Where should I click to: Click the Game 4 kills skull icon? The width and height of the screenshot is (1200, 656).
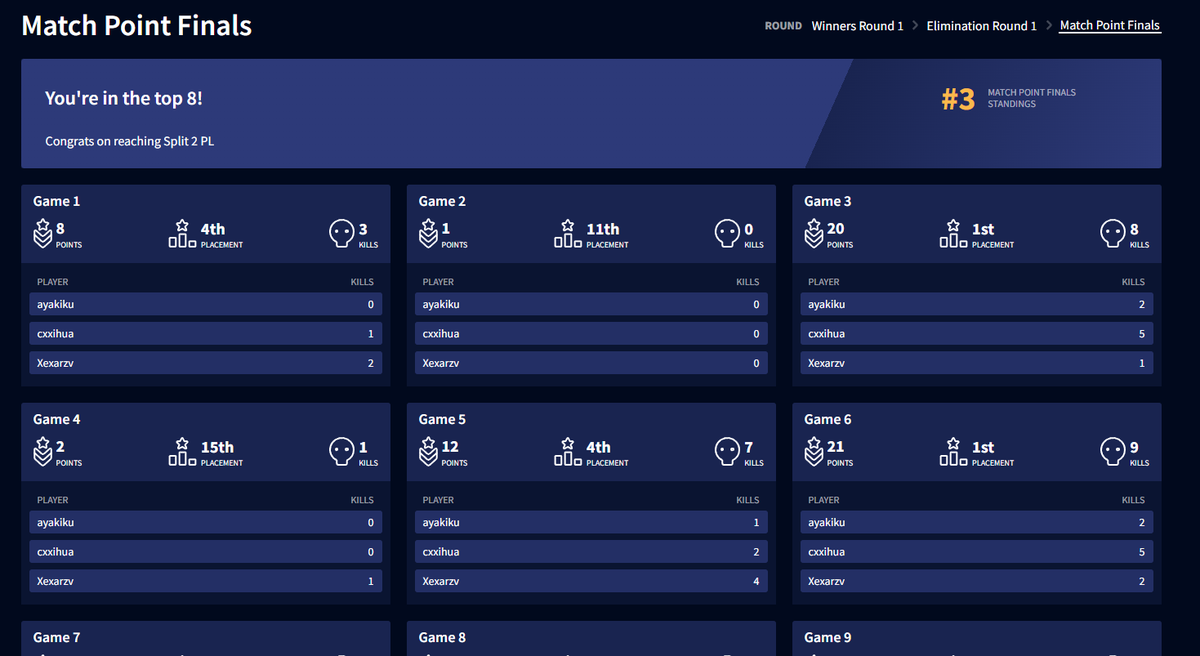click(x=342, y=452)
